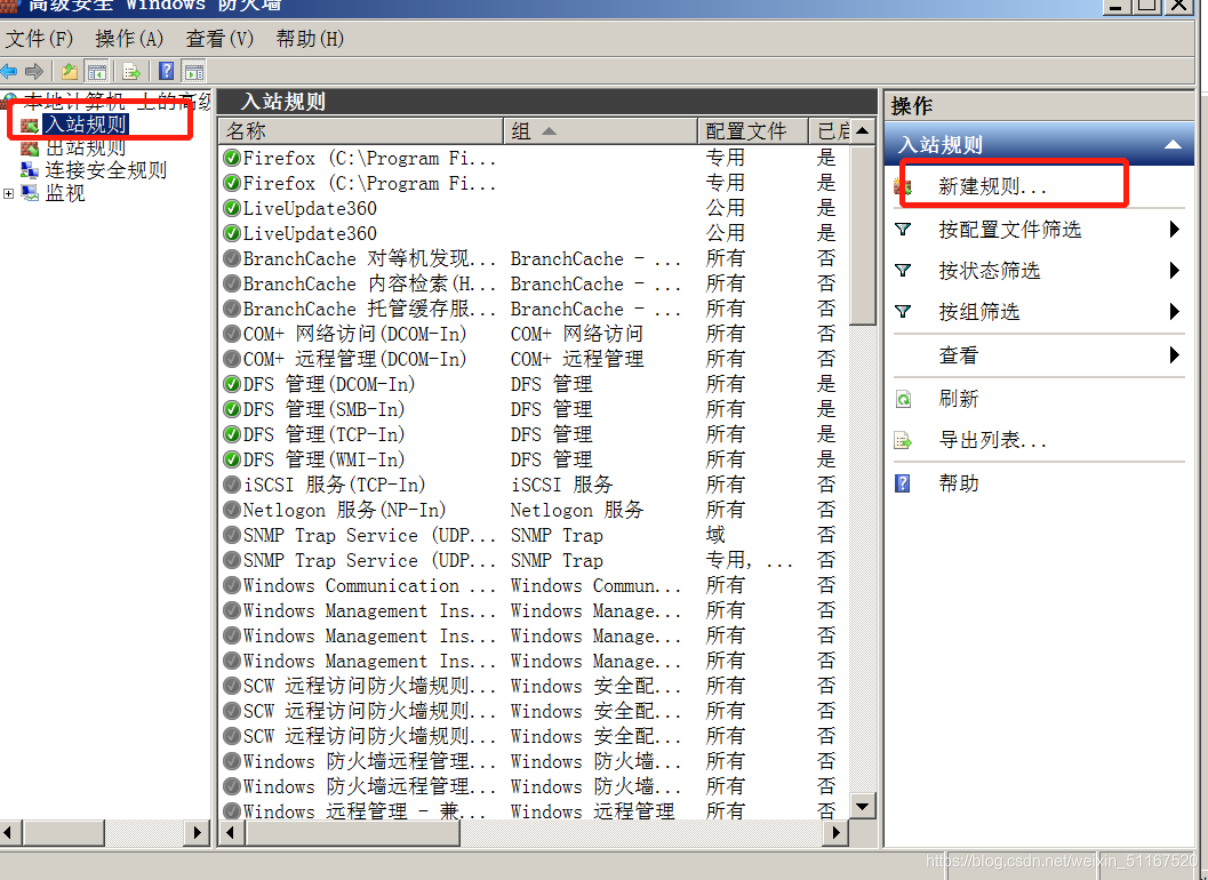Toggle the show/hide action pane toolbar icon
The height and width of the screenshot is (880, 1208).
[194, 71]
